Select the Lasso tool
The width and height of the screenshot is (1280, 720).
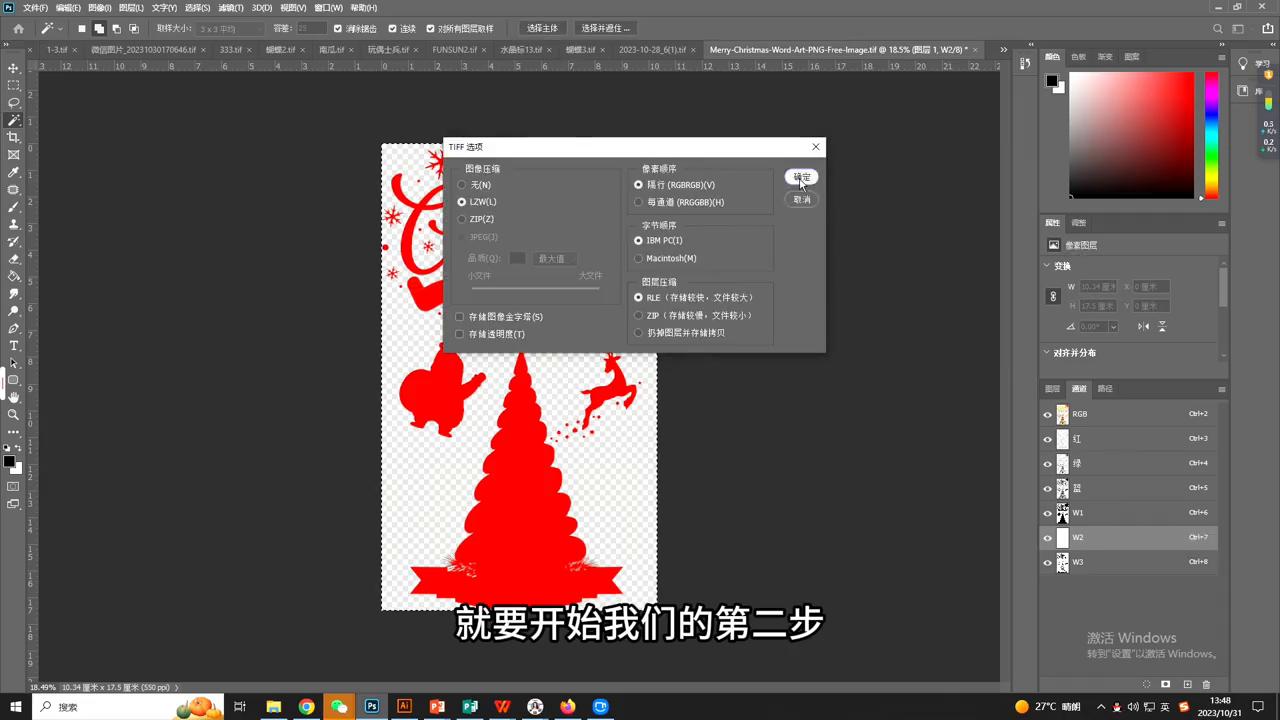(x=13, y=104)
